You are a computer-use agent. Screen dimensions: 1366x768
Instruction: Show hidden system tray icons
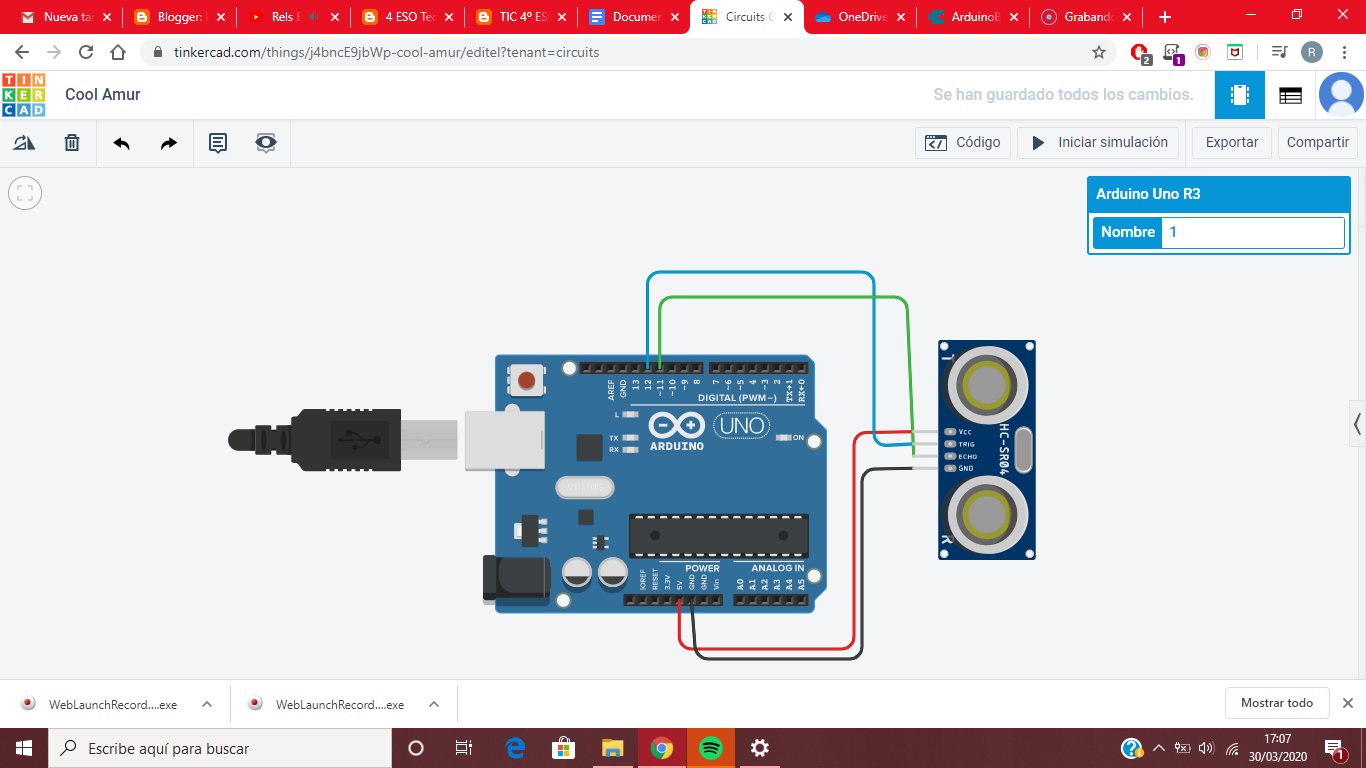[x=1159, y=748]
